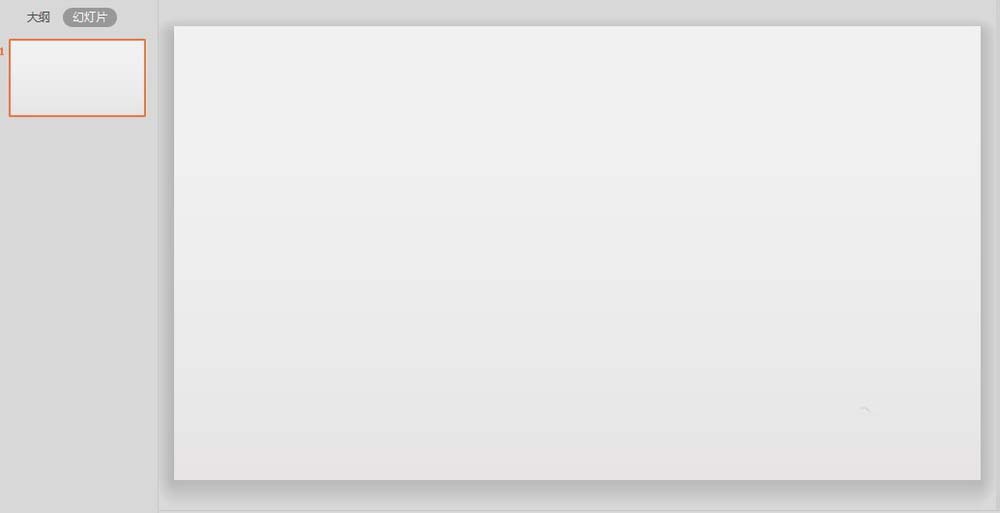Click blank space left of the 大纲 tab
Screen dimensions: 1000x513
tap(13, 17)
